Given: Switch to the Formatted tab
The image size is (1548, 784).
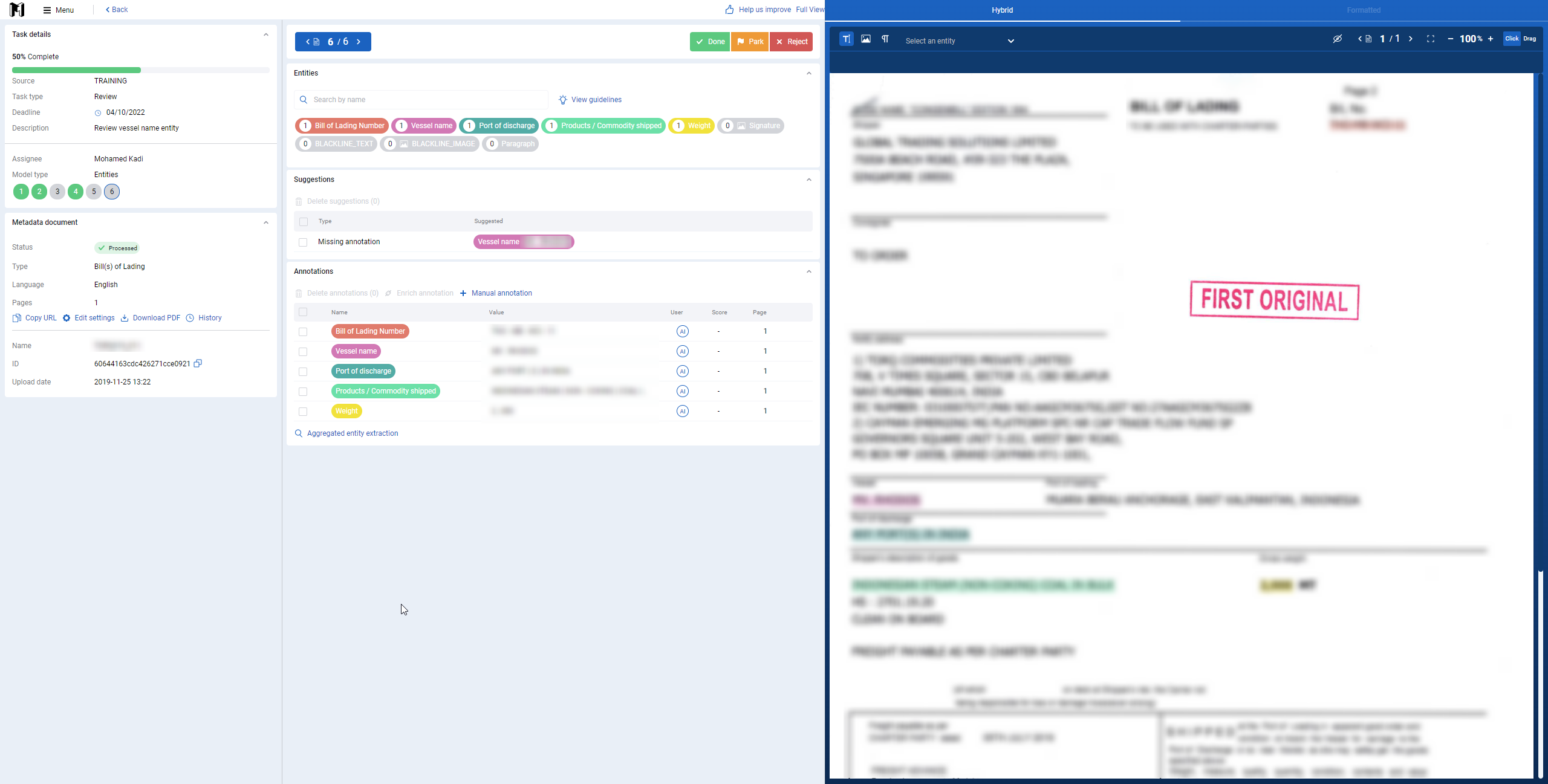Looking at the screenshot, I should pos(1364,10).
